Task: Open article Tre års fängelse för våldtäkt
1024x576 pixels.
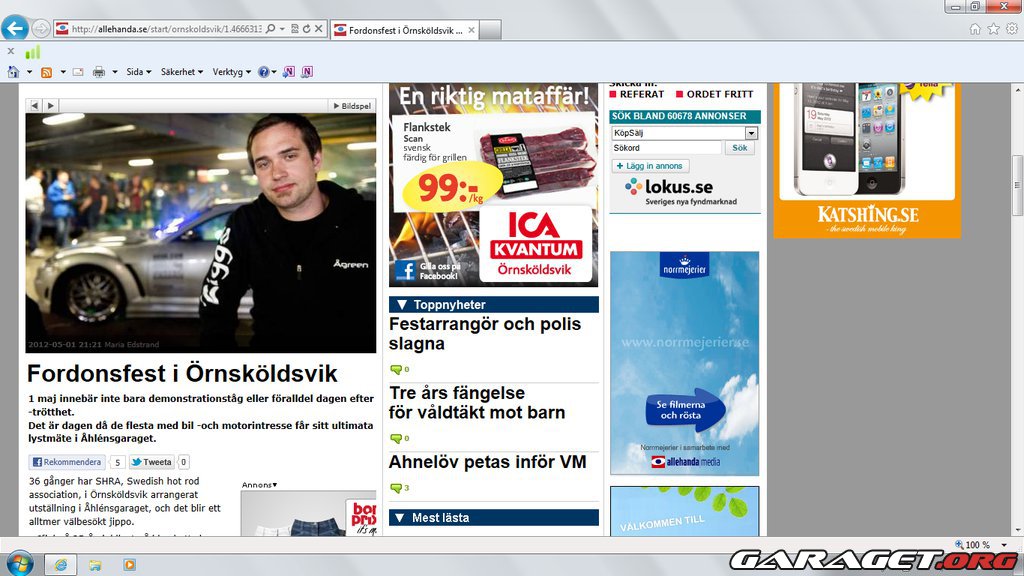Action: click(x=477, y=402)
